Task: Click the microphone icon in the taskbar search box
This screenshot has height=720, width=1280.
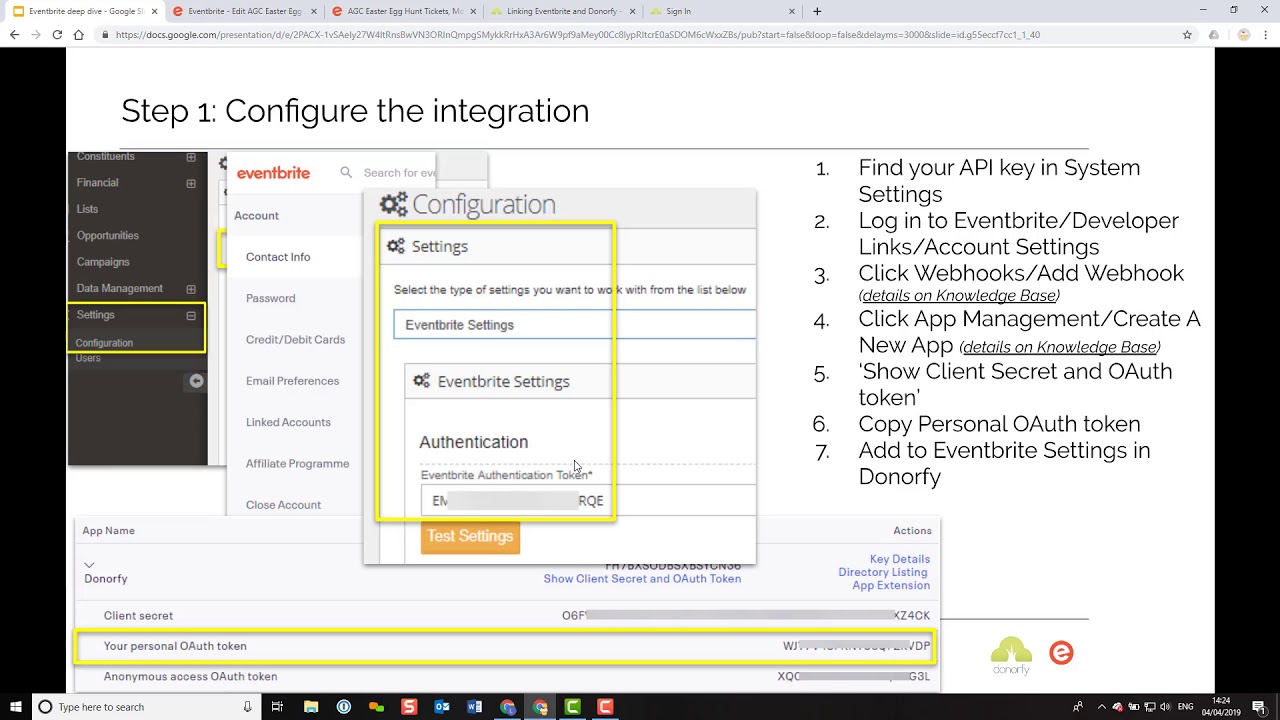Action: [x=247, y=707]
